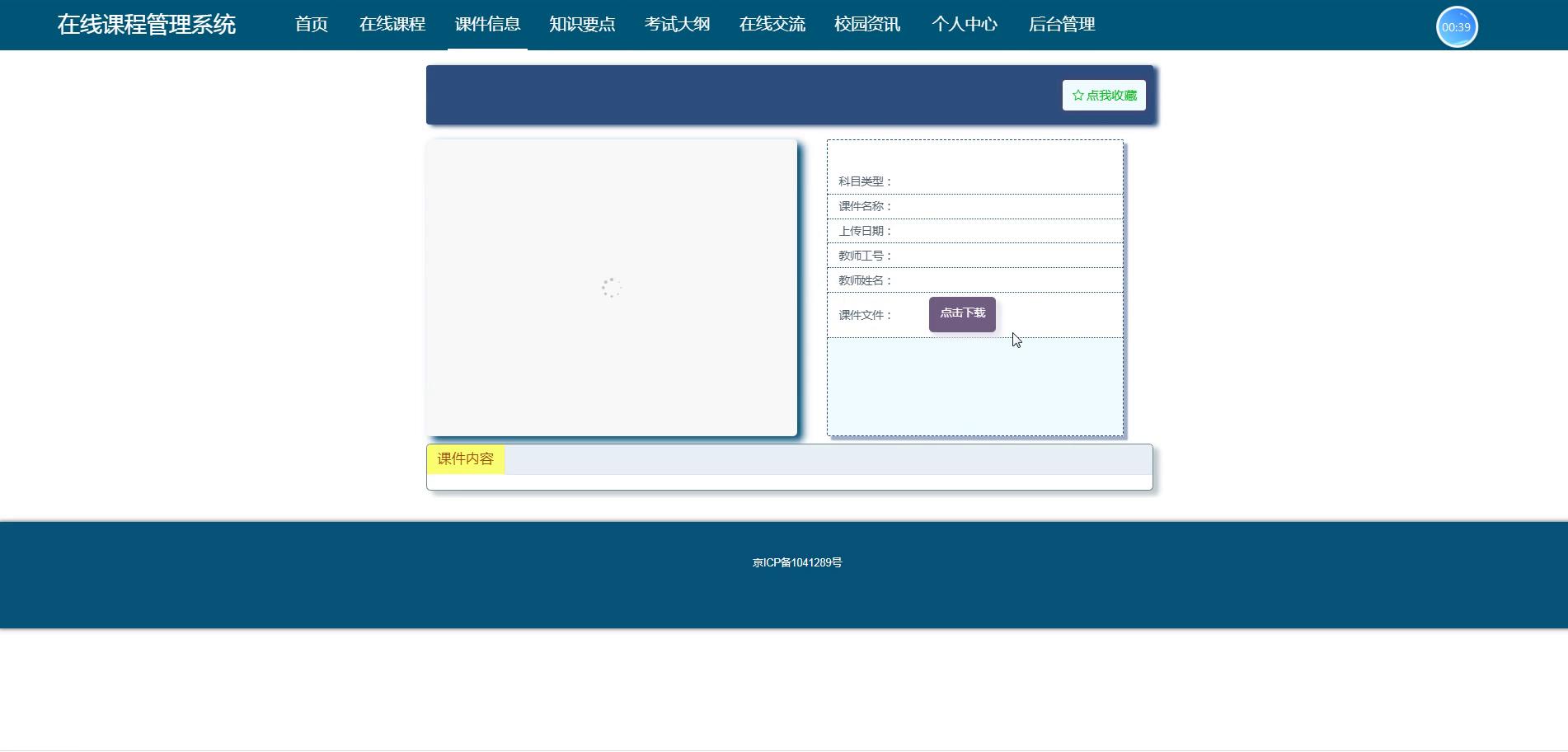Viewport: 1568px width, 752px height.
Task: Click the 课件名称 field row
Action: point(974,206)
